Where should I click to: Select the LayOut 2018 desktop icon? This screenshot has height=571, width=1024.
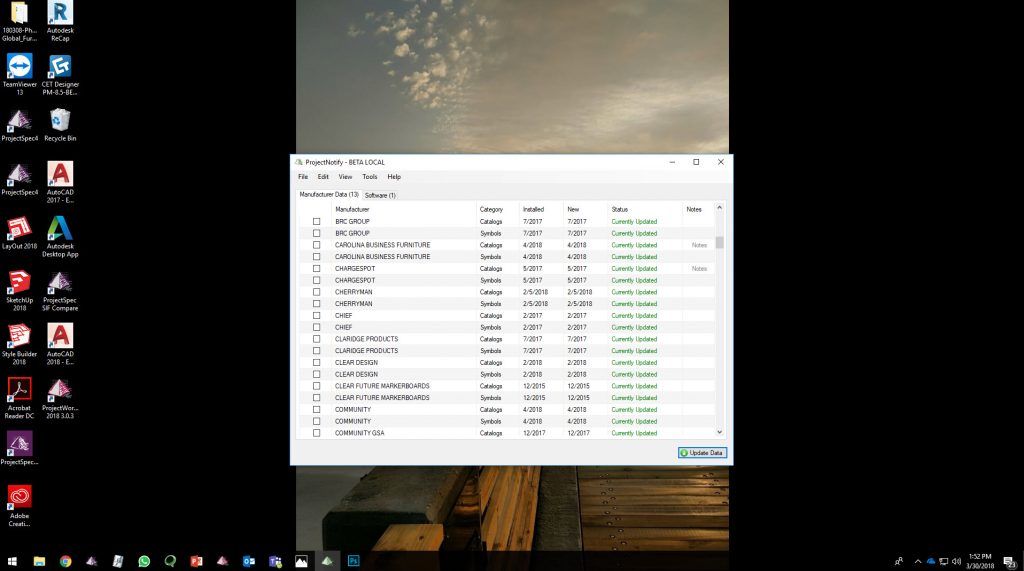18,228
